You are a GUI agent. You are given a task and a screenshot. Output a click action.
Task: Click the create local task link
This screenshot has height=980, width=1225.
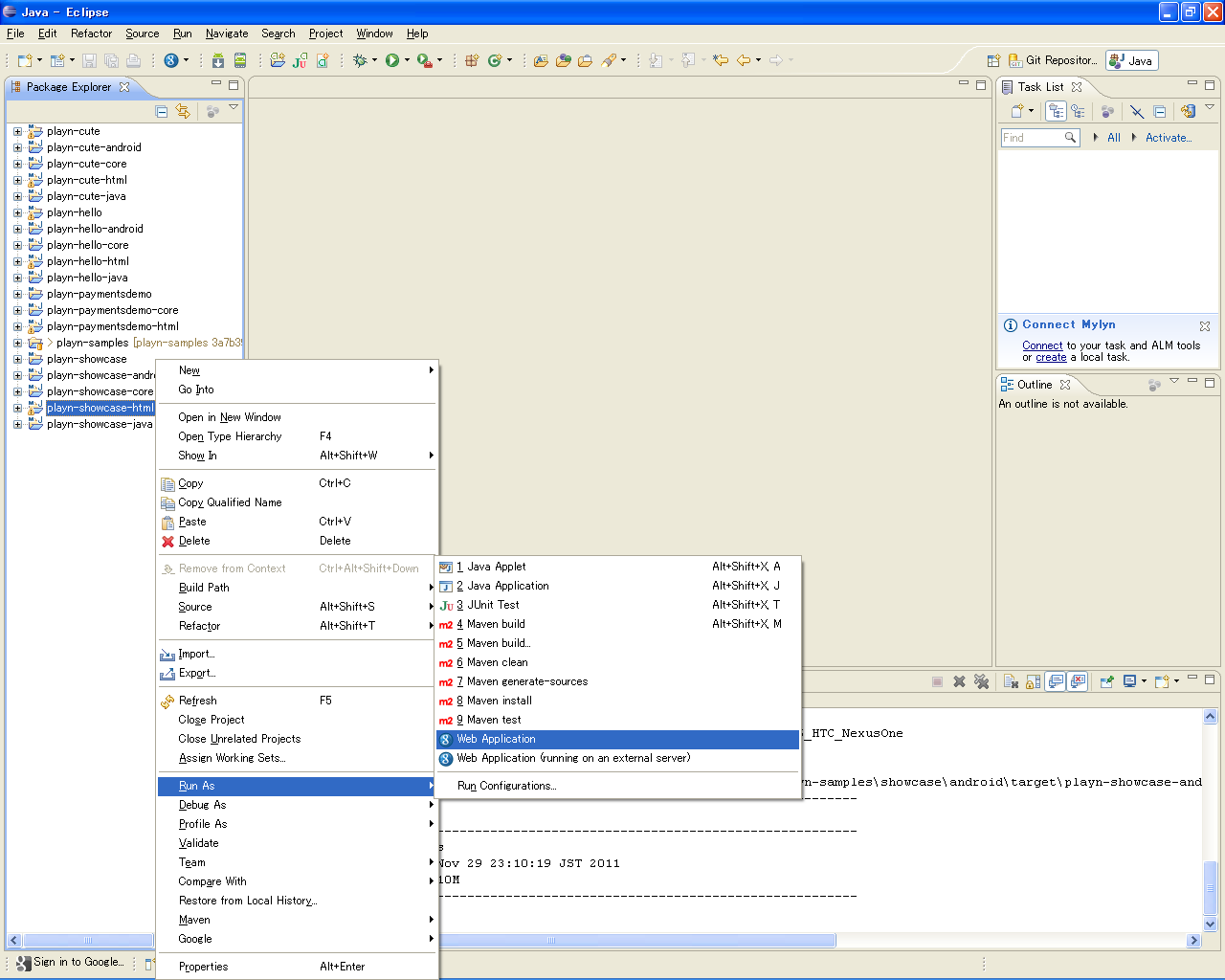click(x=1051, y=357)
